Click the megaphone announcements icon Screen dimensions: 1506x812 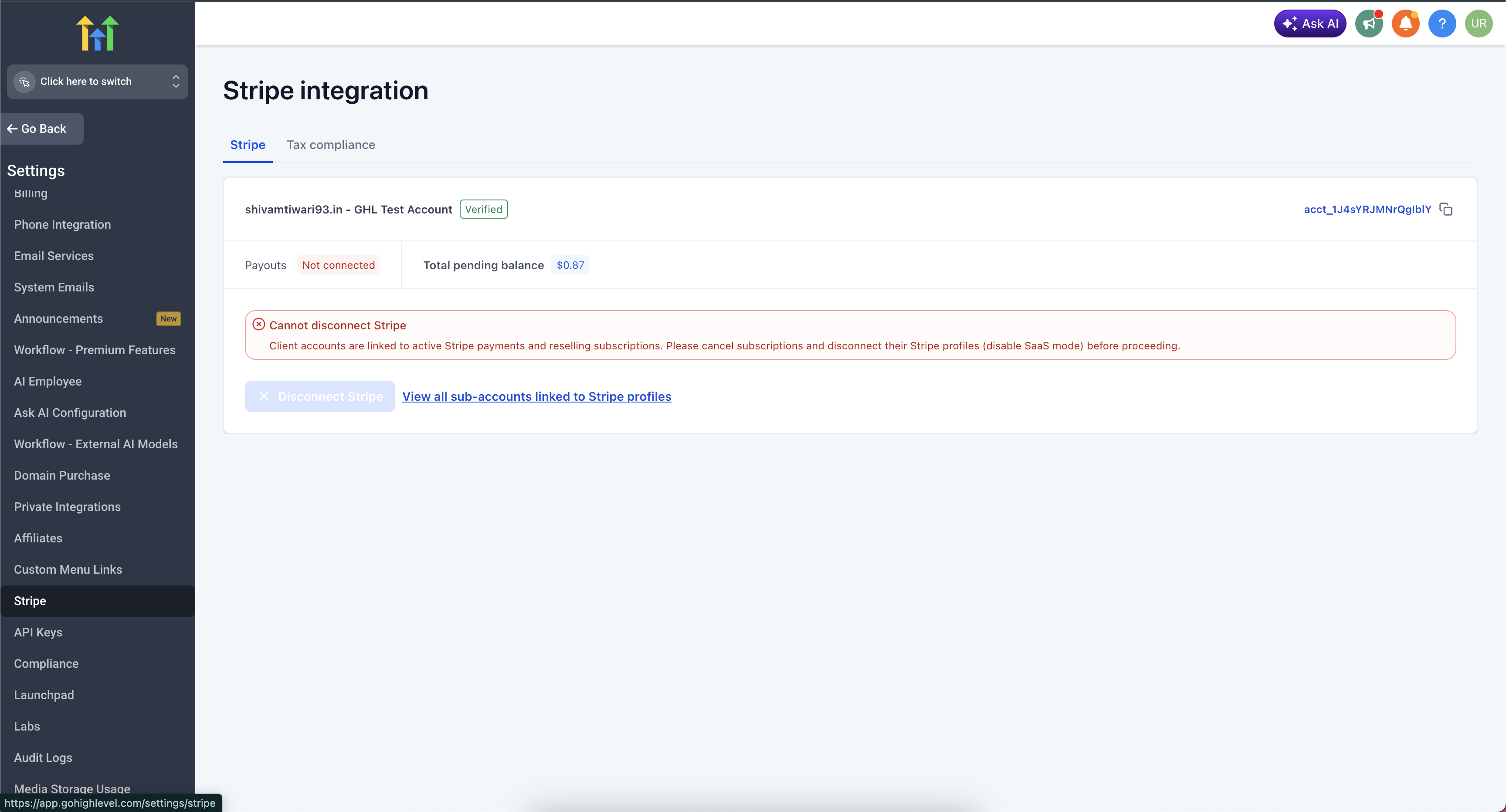1369,24
